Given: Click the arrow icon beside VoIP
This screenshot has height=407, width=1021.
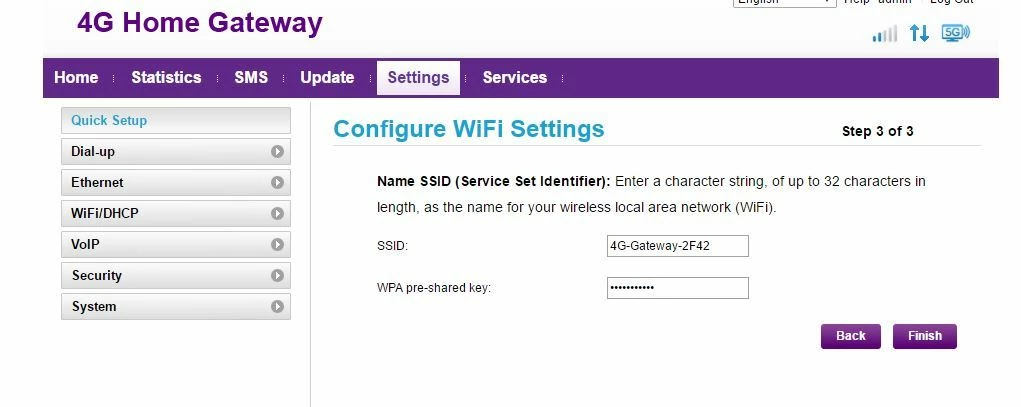Looking at the screenshot, I should tap(277, 245).
